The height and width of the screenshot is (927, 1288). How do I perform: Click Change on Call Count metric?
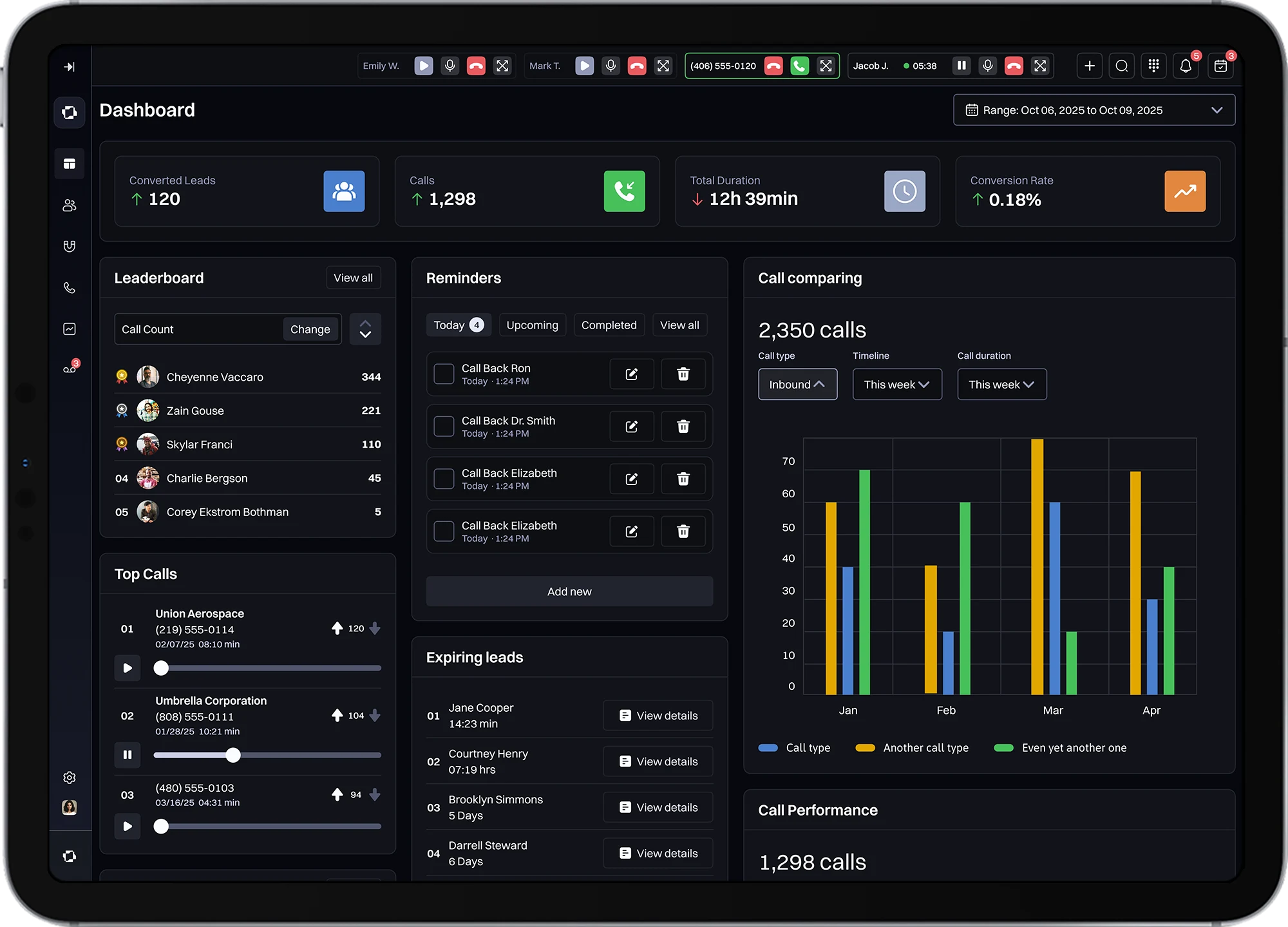pyautogui.click(x=310, y=329)
